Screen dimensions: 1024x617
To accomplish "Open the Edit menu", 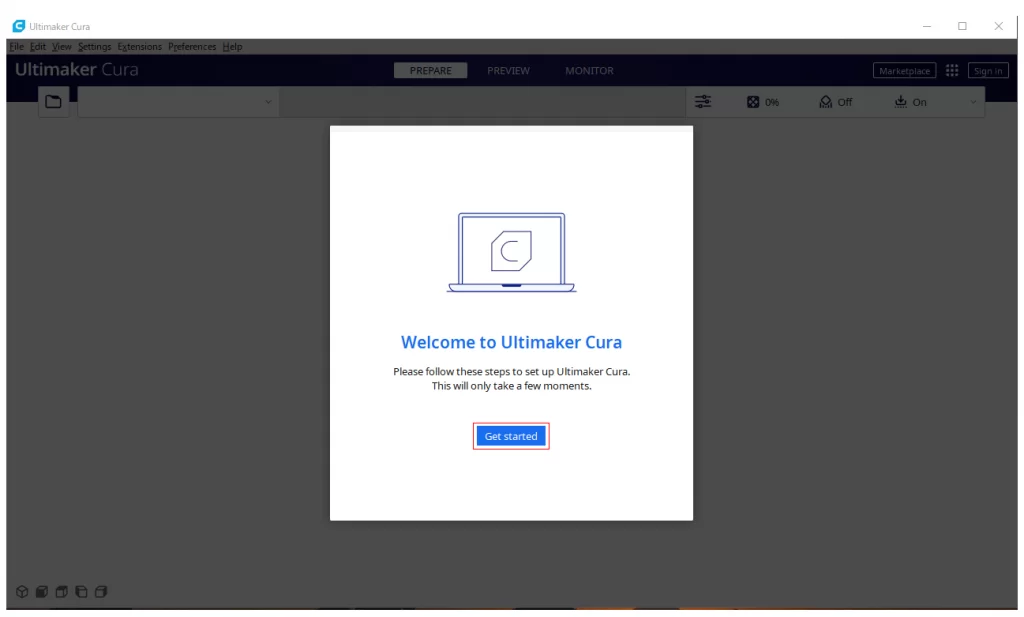I will 38,47.
